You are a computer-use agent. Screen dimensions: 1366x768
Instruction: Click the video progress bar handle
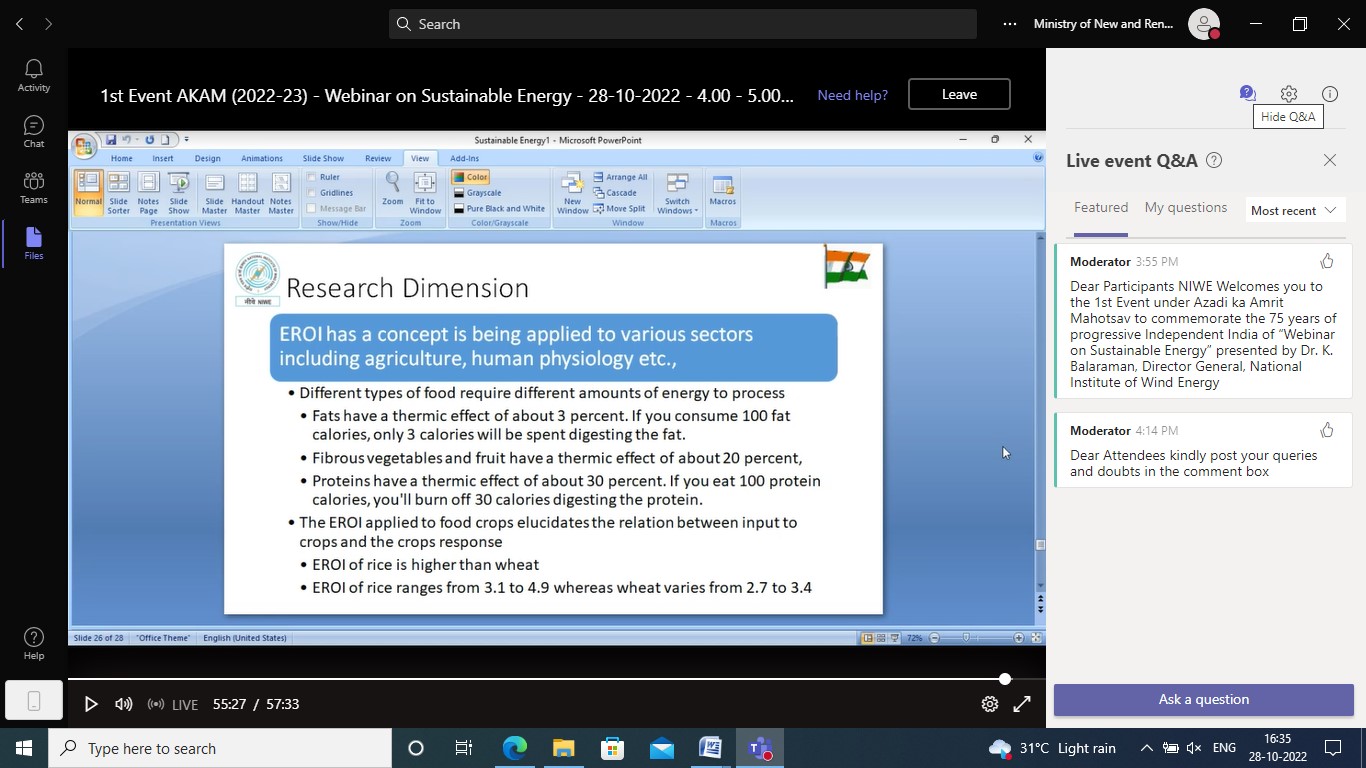[1005, 679]
